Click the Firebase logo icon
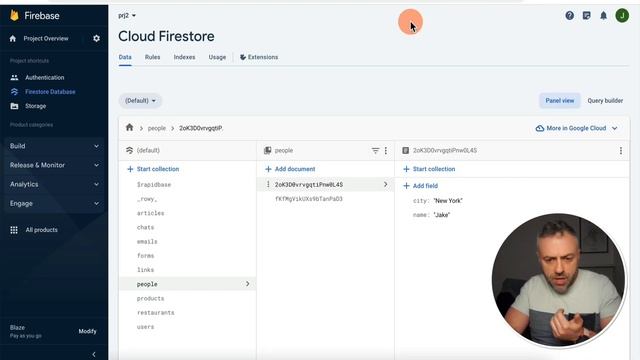Screen dimensions: 640x360 (14, 16)
